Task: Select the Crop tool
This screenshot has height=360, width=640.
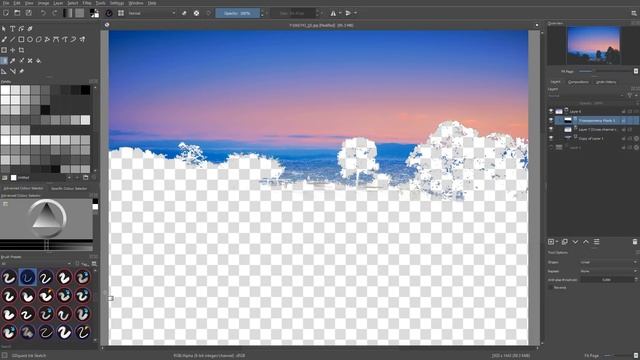Action: point(21,50)
